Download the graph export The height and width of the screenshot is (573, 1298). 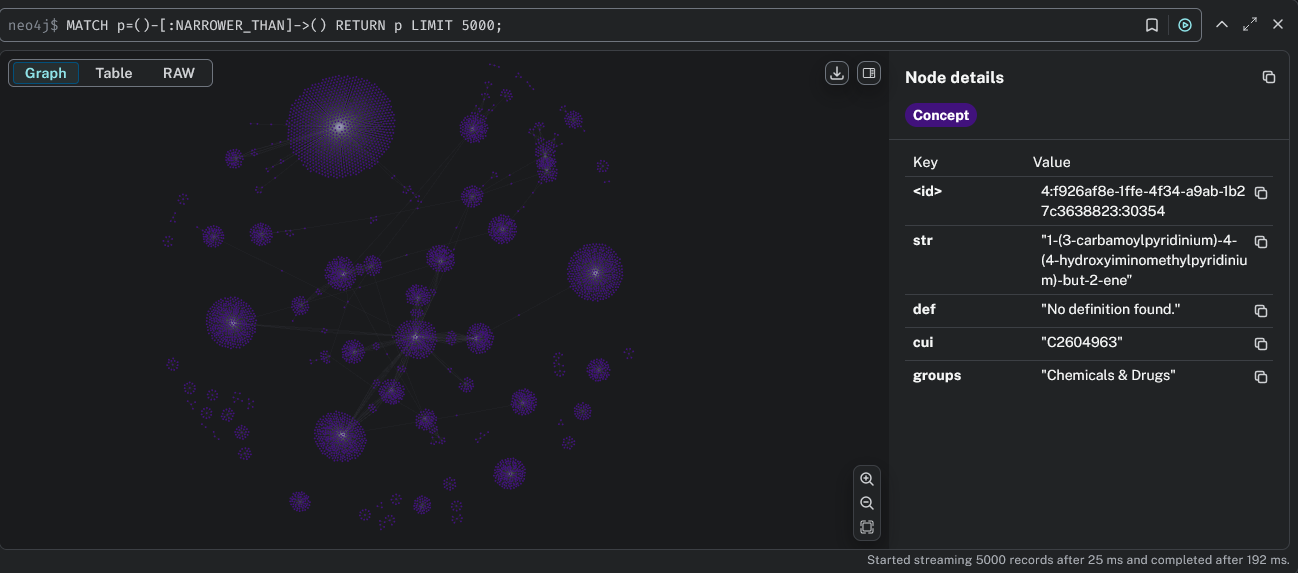[837, 73]
